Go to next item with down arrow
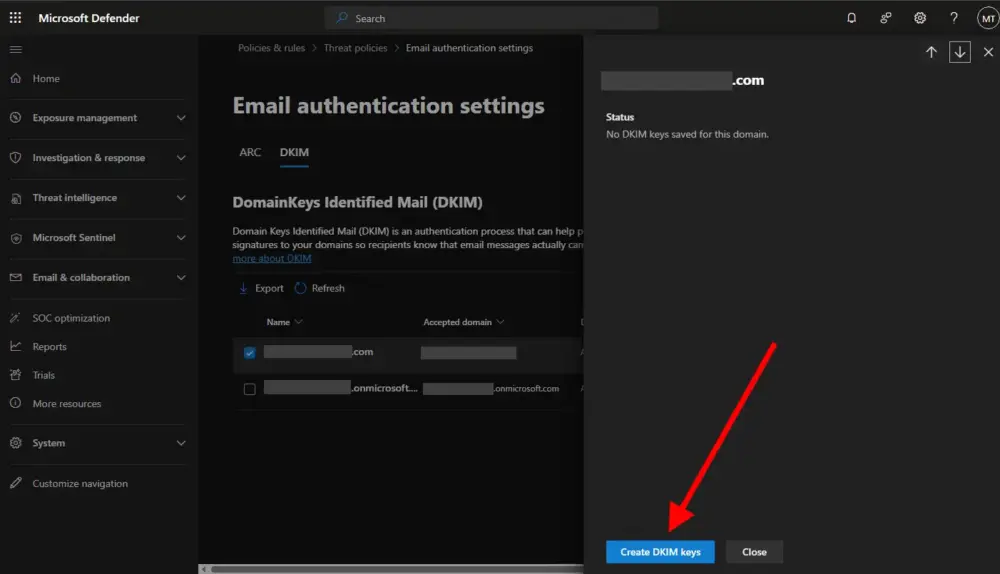This screenshot has width=1000, height=574. click(960, 52)
